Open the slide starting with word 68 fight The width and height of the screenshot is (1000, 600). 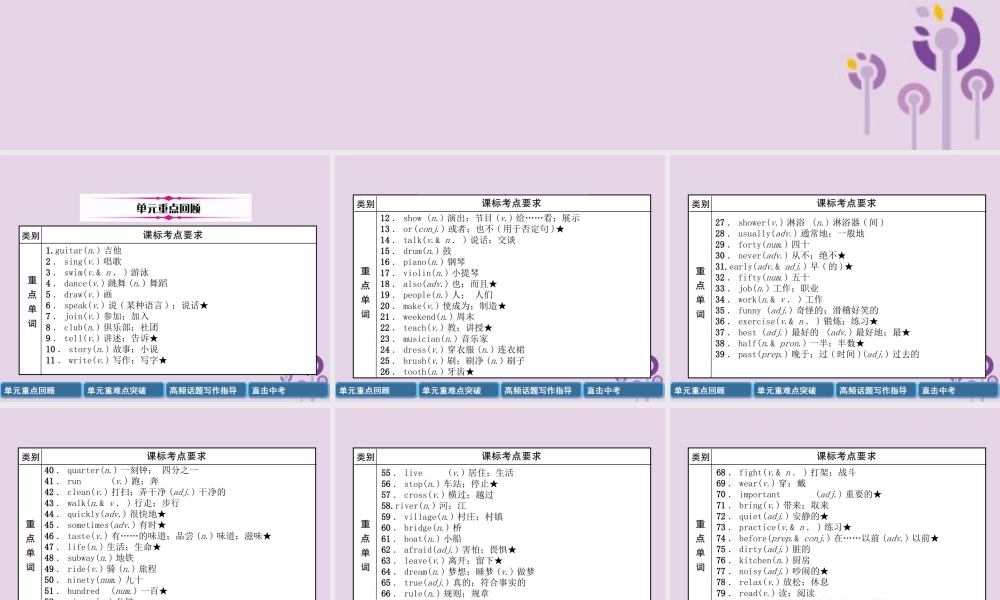[835, 504]
